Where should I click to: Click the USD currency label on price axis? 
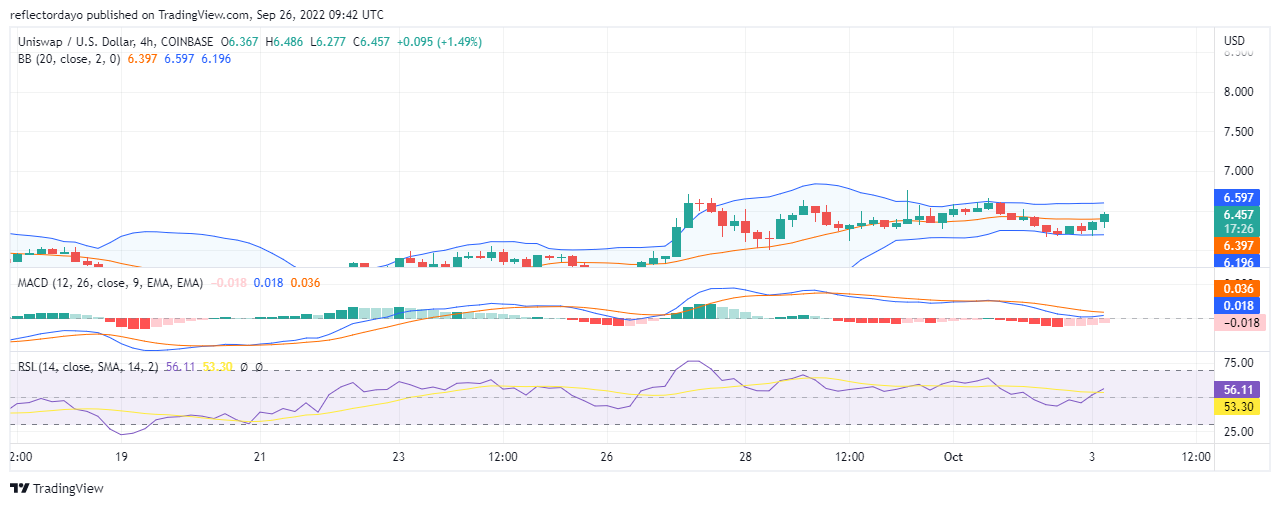pyautogui.click(x=1235, y=41)
